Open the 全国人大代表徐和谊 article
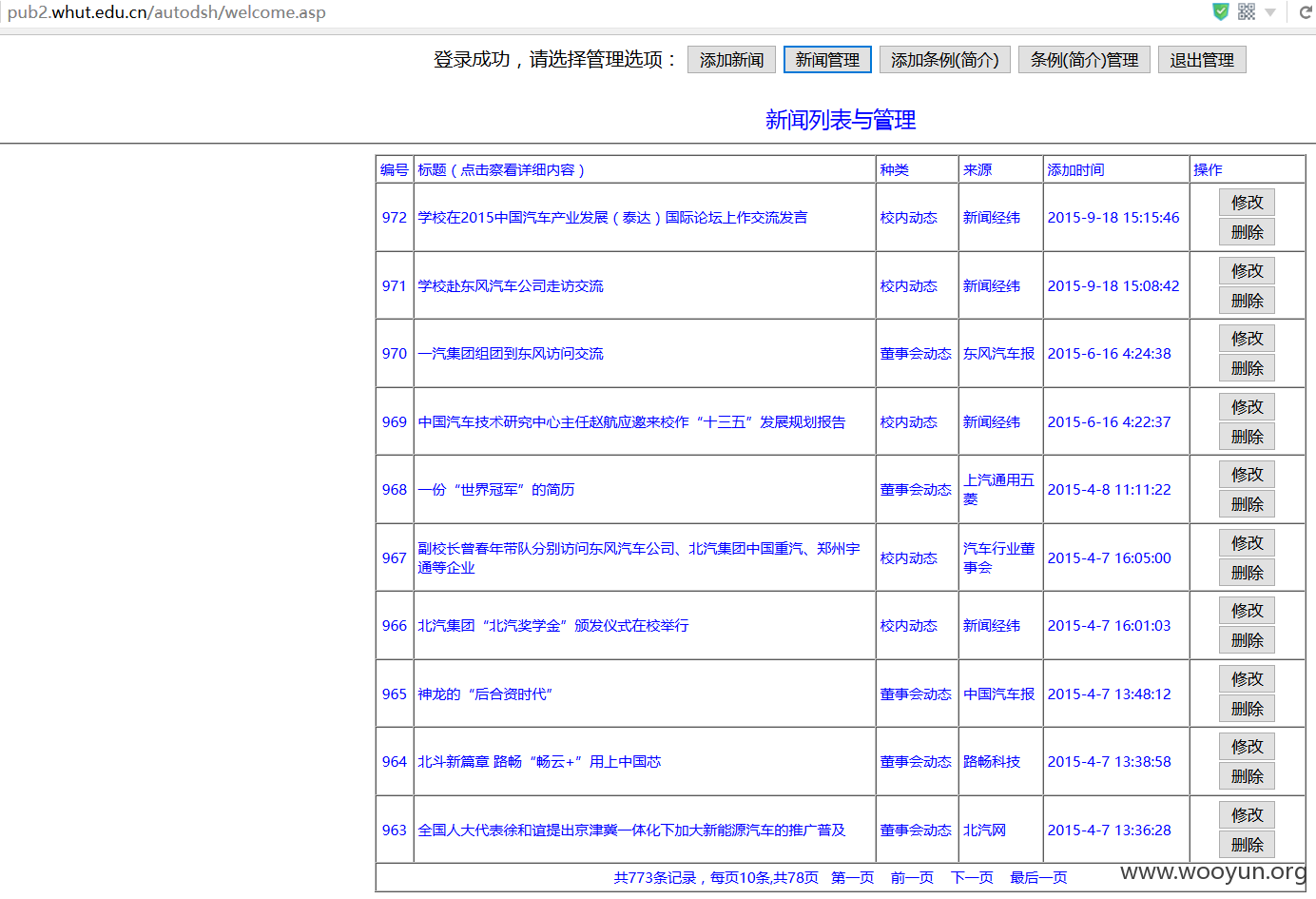The width and height of the screenshot is (1316, 899). [x=631, y=831]
